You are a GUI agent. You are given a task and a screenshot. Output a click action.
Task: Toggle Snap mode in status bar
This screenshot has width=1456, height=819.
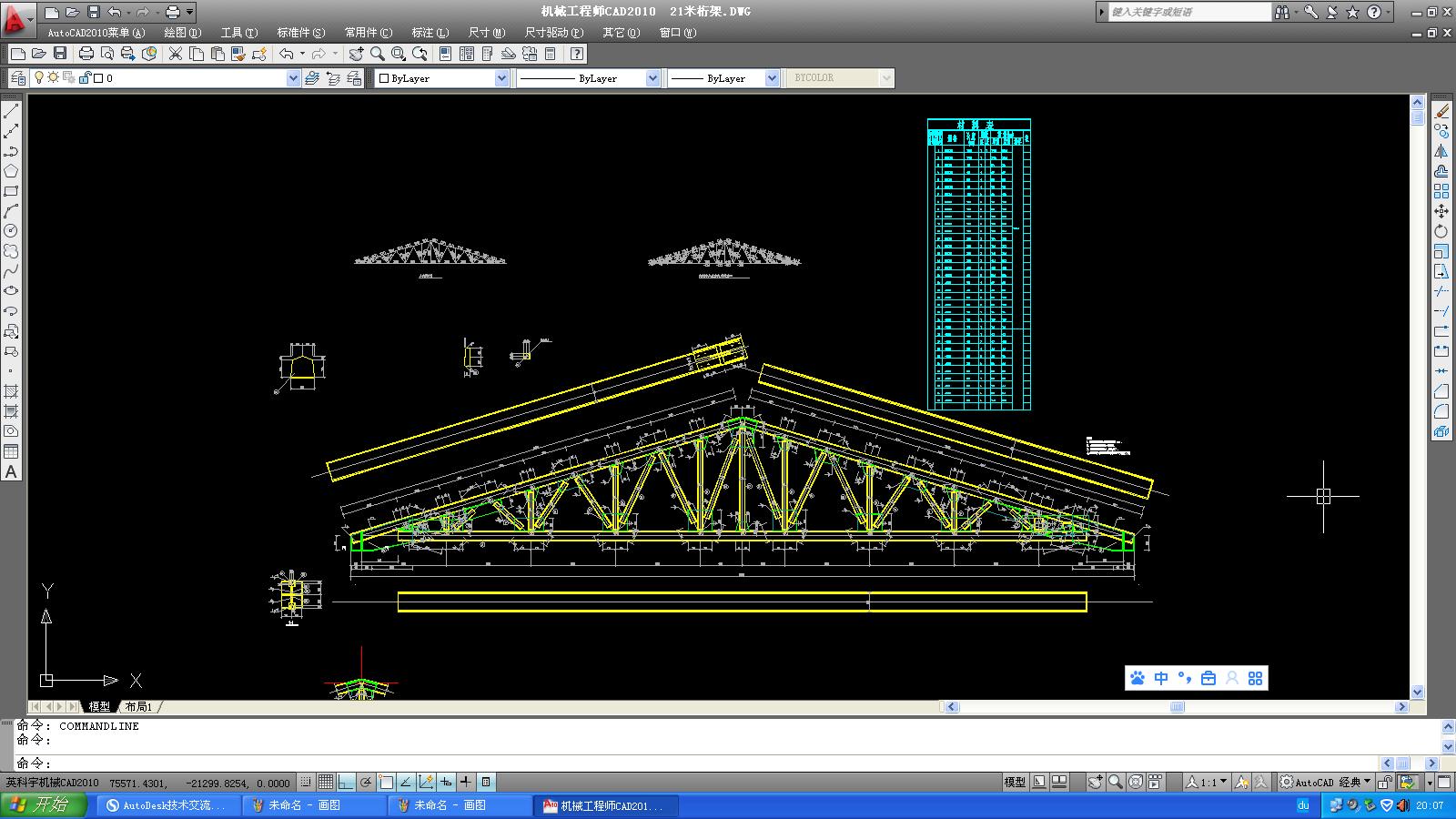click(x=306, y=783)
